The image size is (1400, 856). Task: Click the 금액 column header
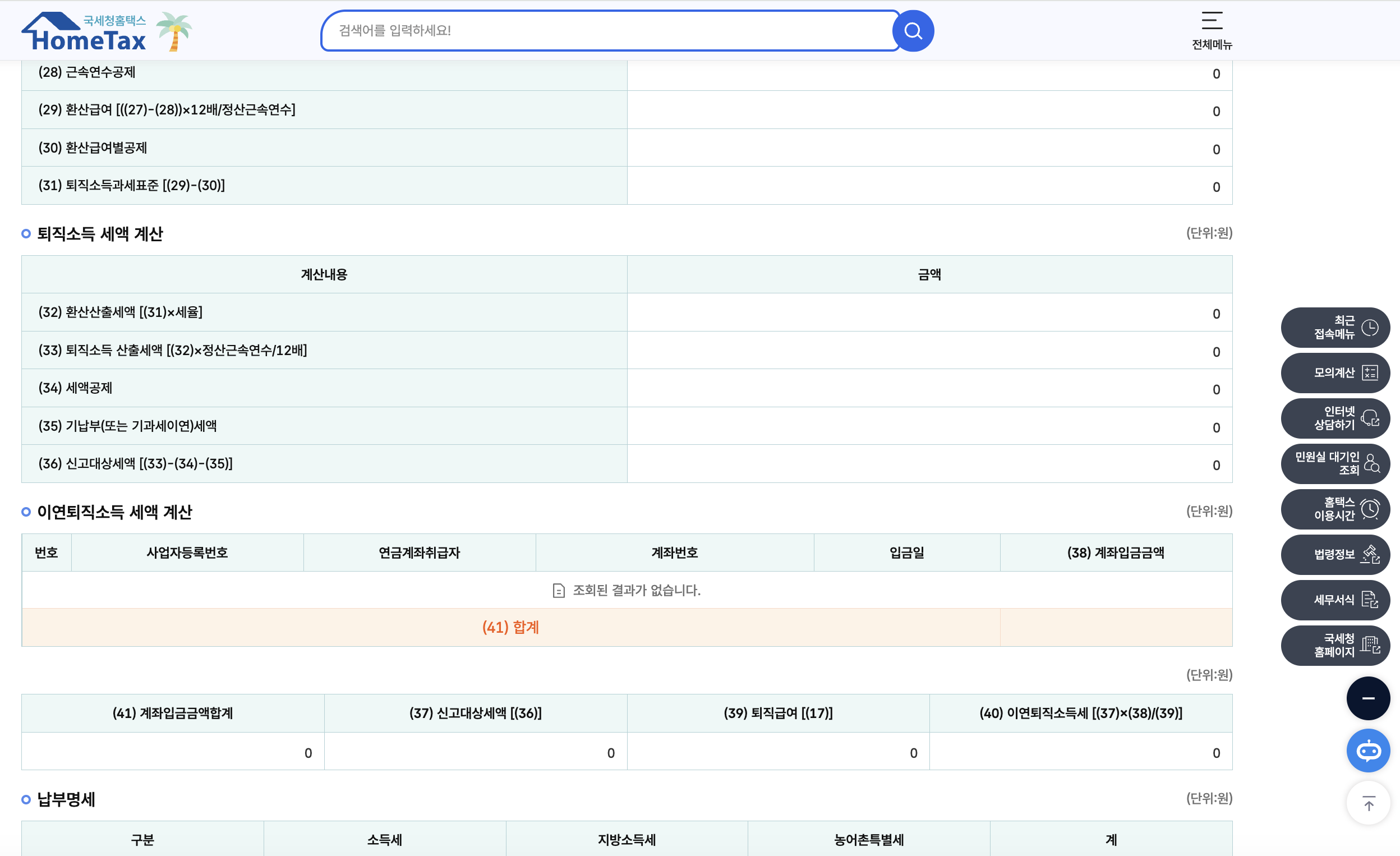(929, 274)
